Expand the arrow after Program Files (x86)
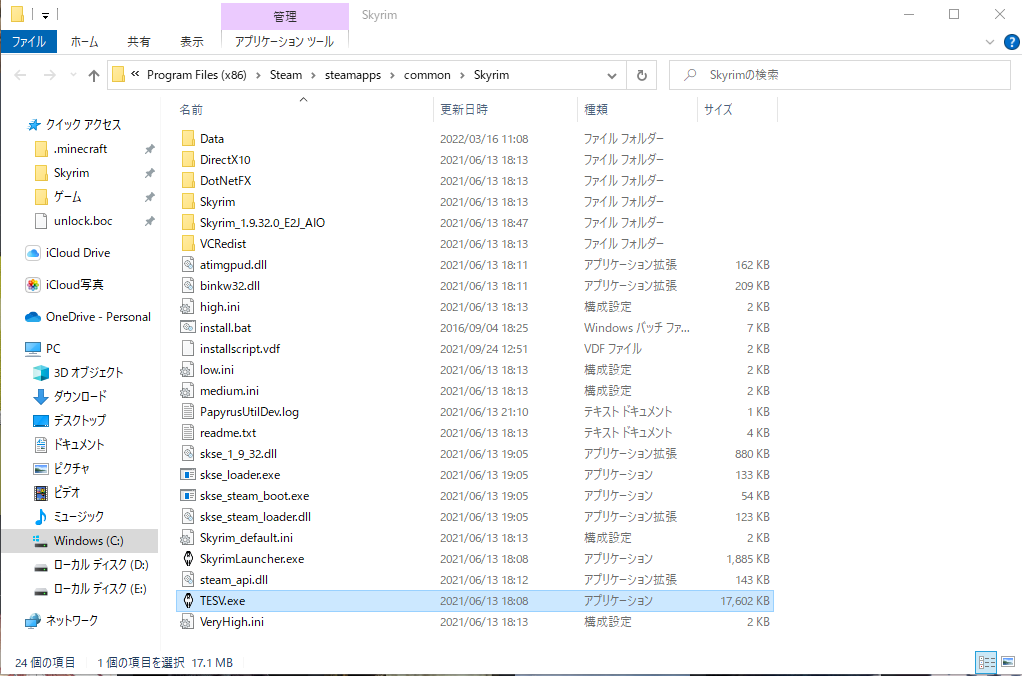The height and width of the screenshot is (676, 1022). pyautogui.click(x=258, y=76)
